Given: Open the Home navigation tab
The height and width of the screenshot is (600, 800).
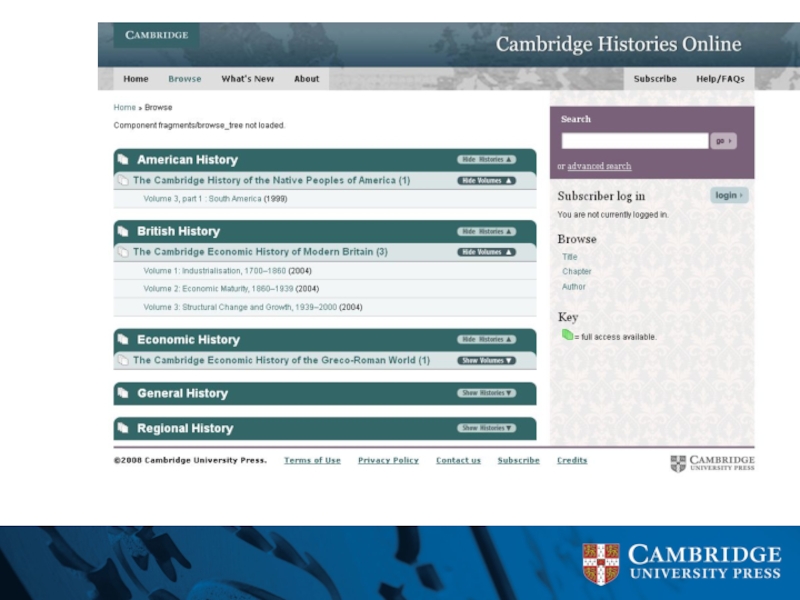Looking at the screenshot, I should (x=136, y=79).
